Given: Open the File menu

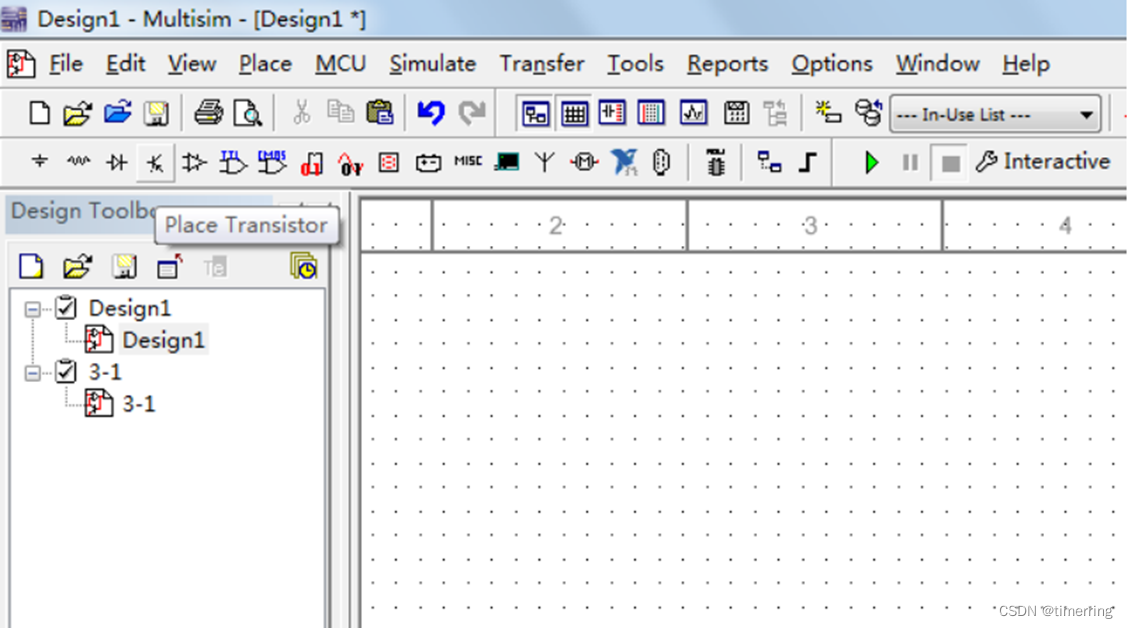Looking at the screenshot, I should 65,64.
